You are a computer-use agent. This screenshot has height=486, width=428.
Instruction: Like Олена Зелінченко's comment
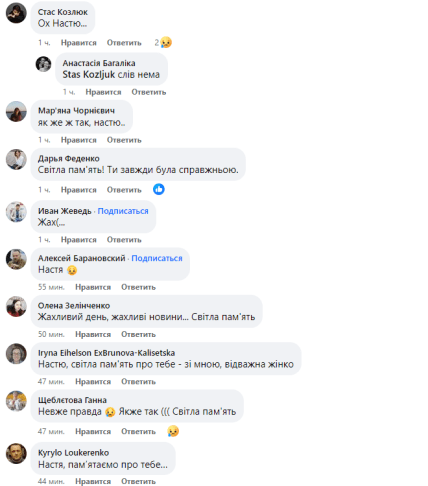click(x=93, y=334)
